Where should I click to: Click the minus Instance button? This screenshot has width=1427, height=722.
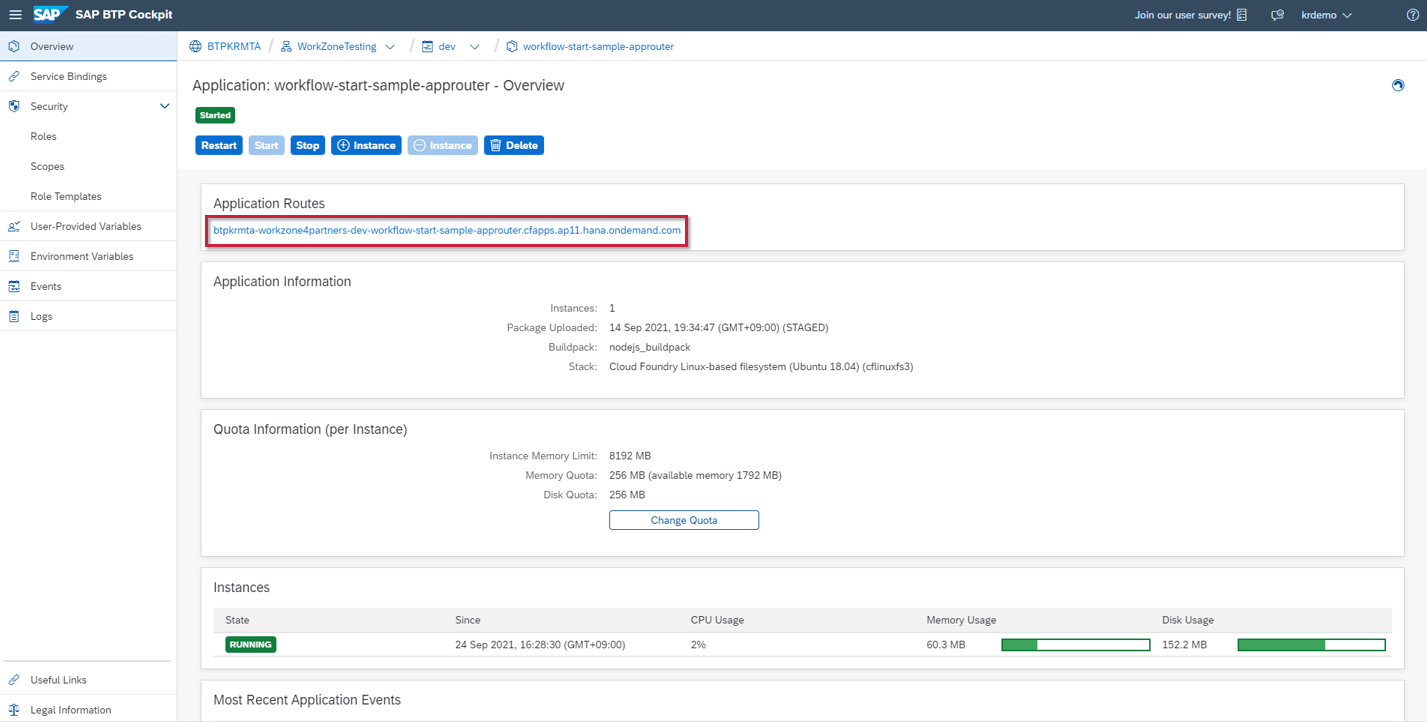pyautogui.click(x=443, y=145)
